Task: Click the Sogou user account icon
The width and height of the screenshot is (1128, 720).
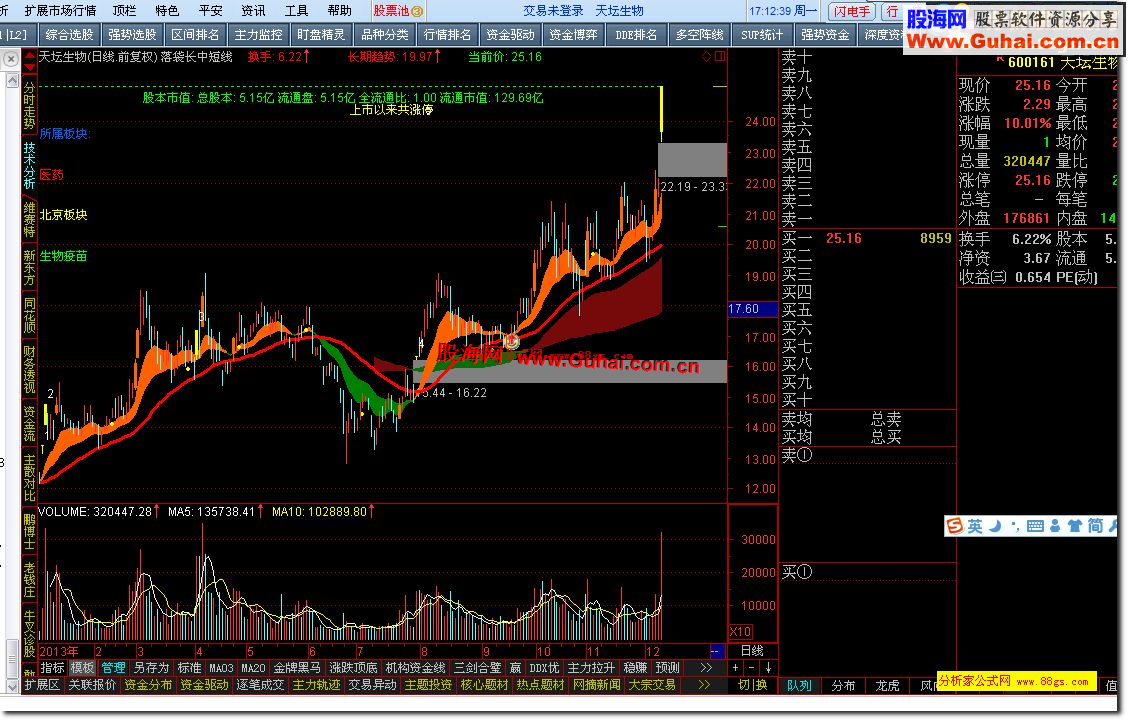Action: pos(1055,526)
